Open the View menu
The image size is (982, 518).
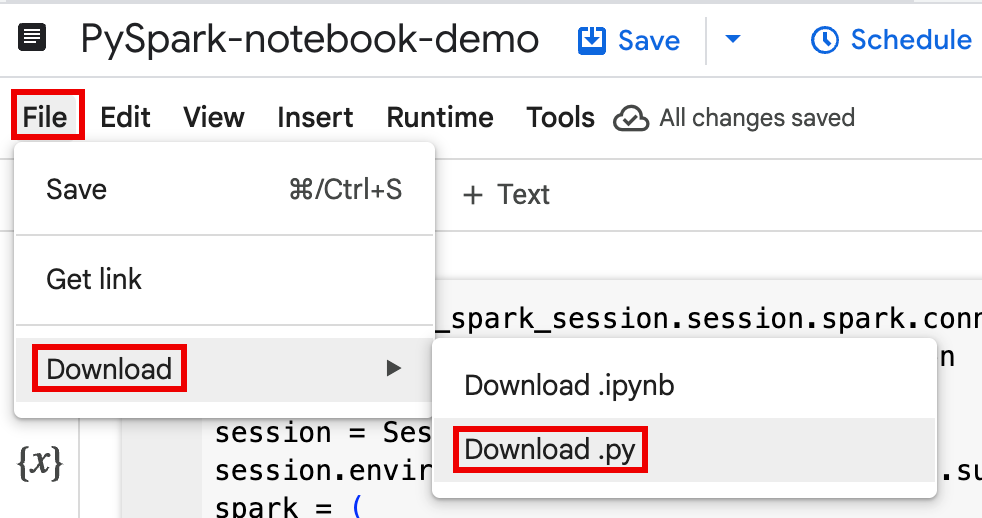click(x=214, y=117)
